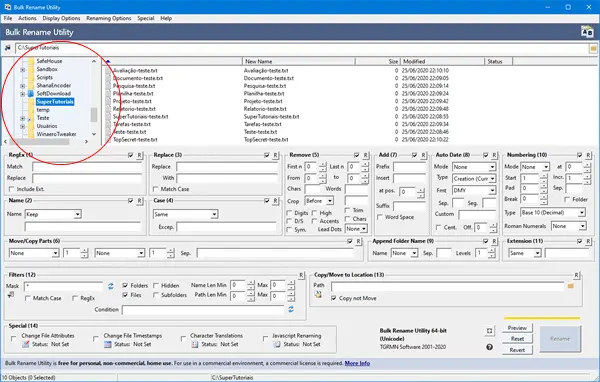Click the folder icon at the path bar's right end
The width and height of the screenshot is (600, 382).
593,49
